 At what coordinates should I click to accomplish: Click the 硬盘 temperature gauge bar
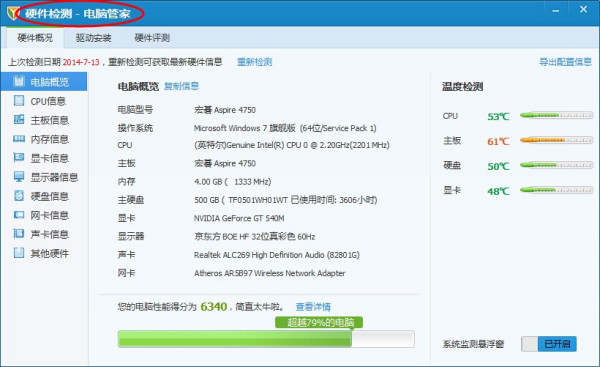556,165
